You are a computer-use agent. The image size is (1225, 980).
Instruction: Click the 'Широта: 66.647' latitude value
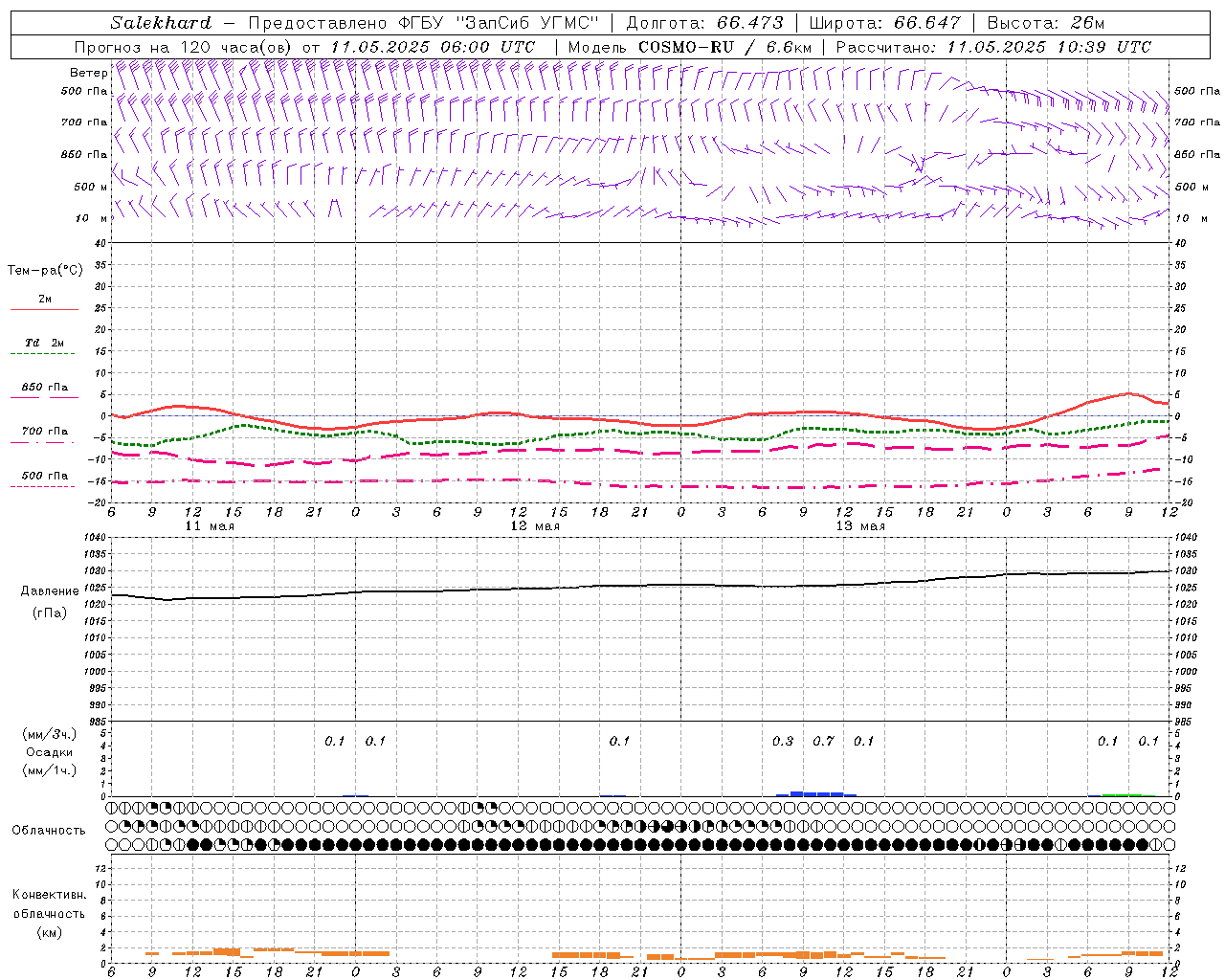click(884, 23)
